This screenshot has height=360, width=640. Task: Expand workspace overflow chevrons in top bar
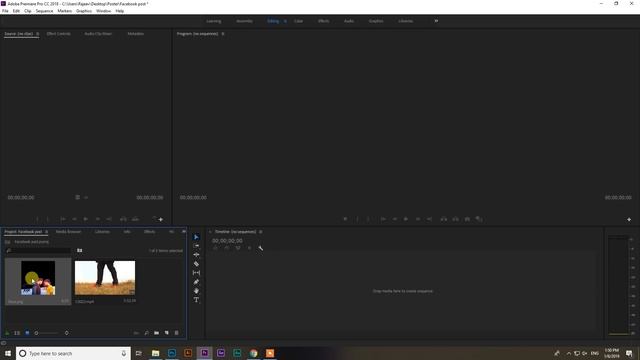436,21
